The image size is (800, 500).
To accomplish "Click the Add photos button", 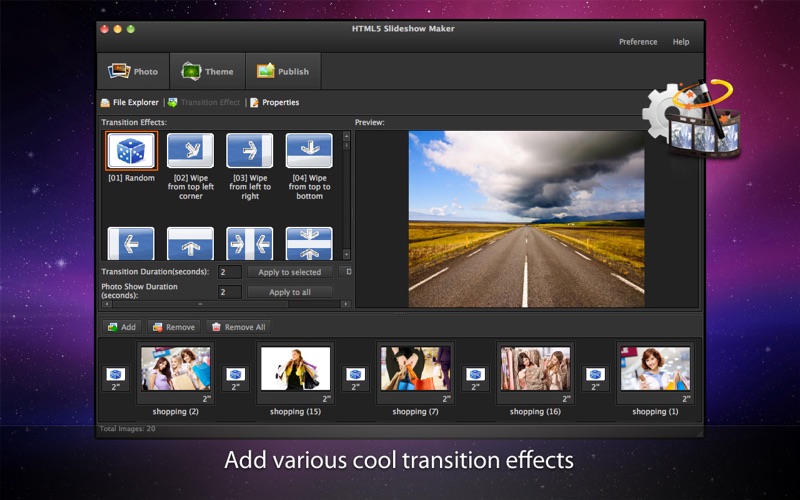I will click(122, 327).
